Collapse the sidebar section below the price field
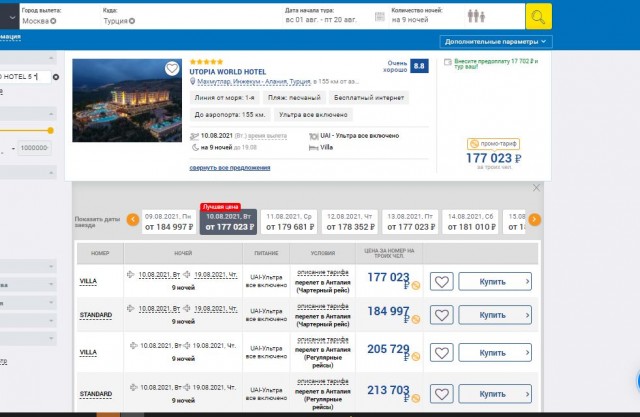 [51, 173]
